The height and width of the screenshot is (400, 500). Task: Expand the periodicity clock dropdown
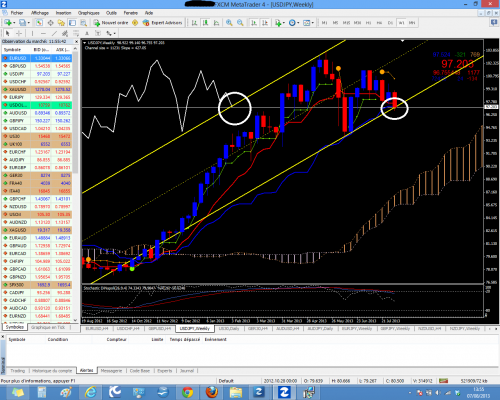pyautogui.click(x=298, y=23)
